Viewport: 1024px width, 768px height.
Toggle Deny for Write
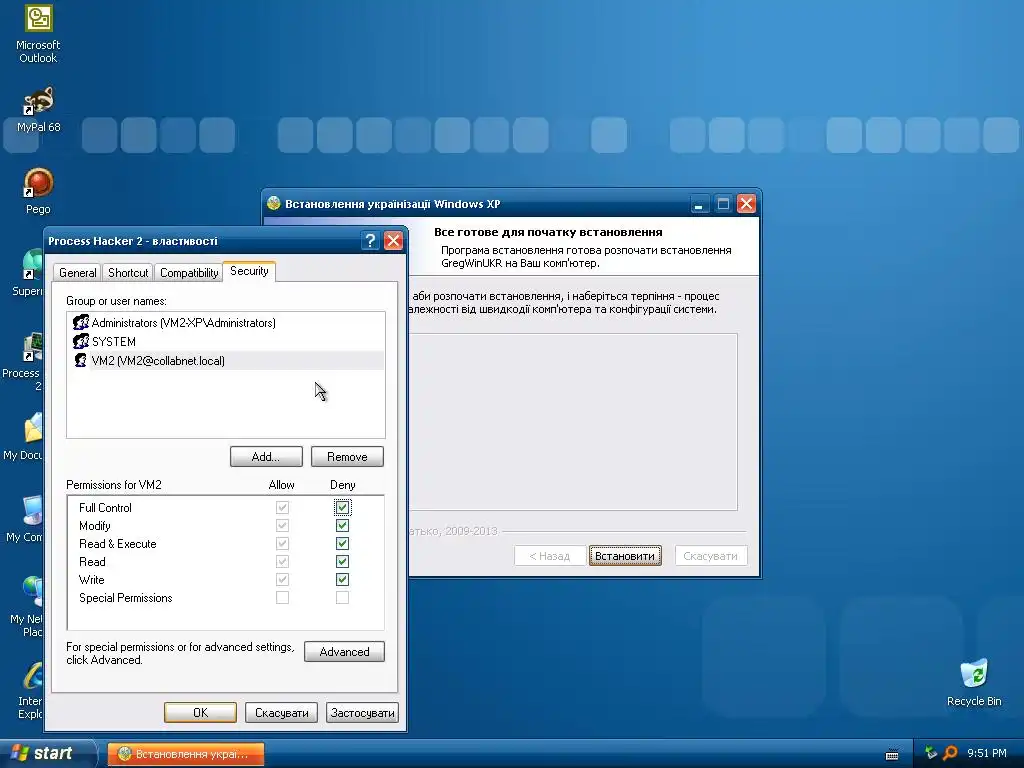click(342, 579)
